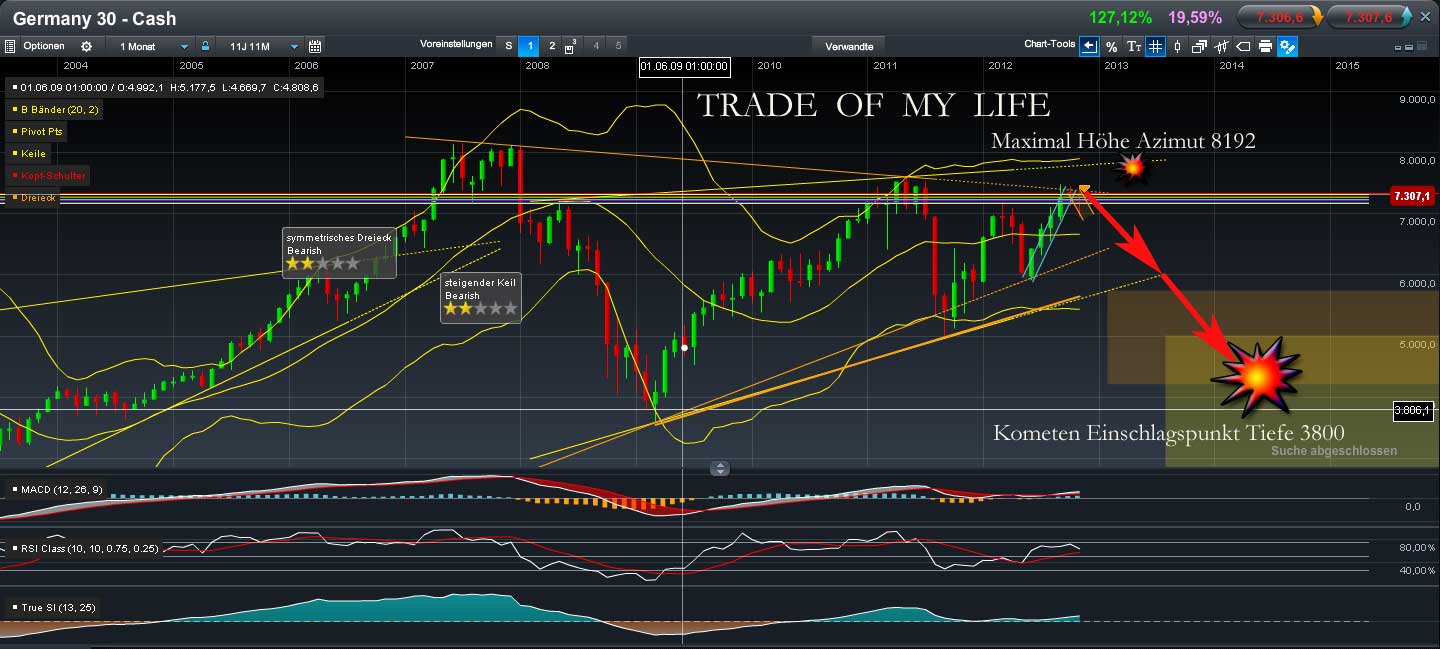Print the chart with printer icon
Screen dimensions: 1440x649
[1265, 46]
